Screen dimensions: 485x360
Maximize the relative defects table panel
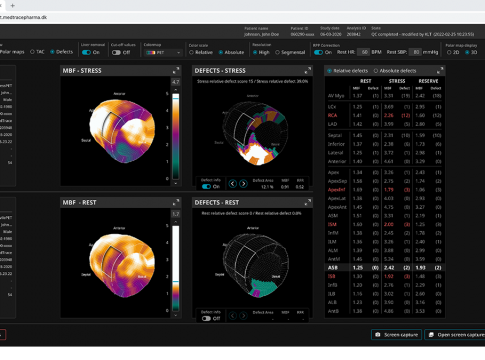point(440,71)
